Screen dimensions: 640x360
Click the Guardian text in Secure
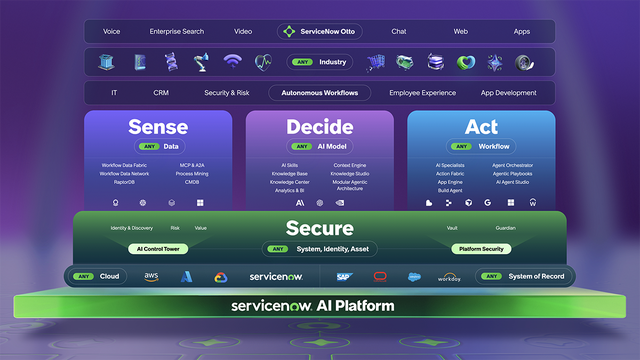(505, 228)
